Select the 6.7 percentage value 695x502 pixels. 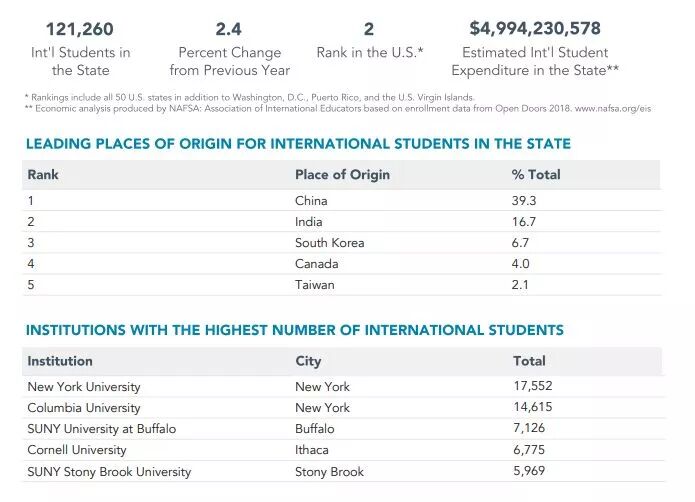coord(520,243)
